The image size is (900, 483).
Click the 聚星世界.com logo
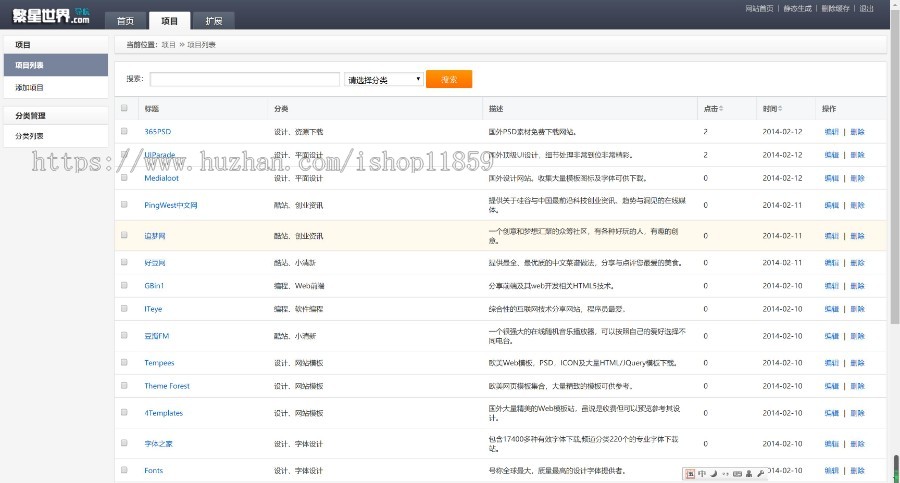coord(51,15)
